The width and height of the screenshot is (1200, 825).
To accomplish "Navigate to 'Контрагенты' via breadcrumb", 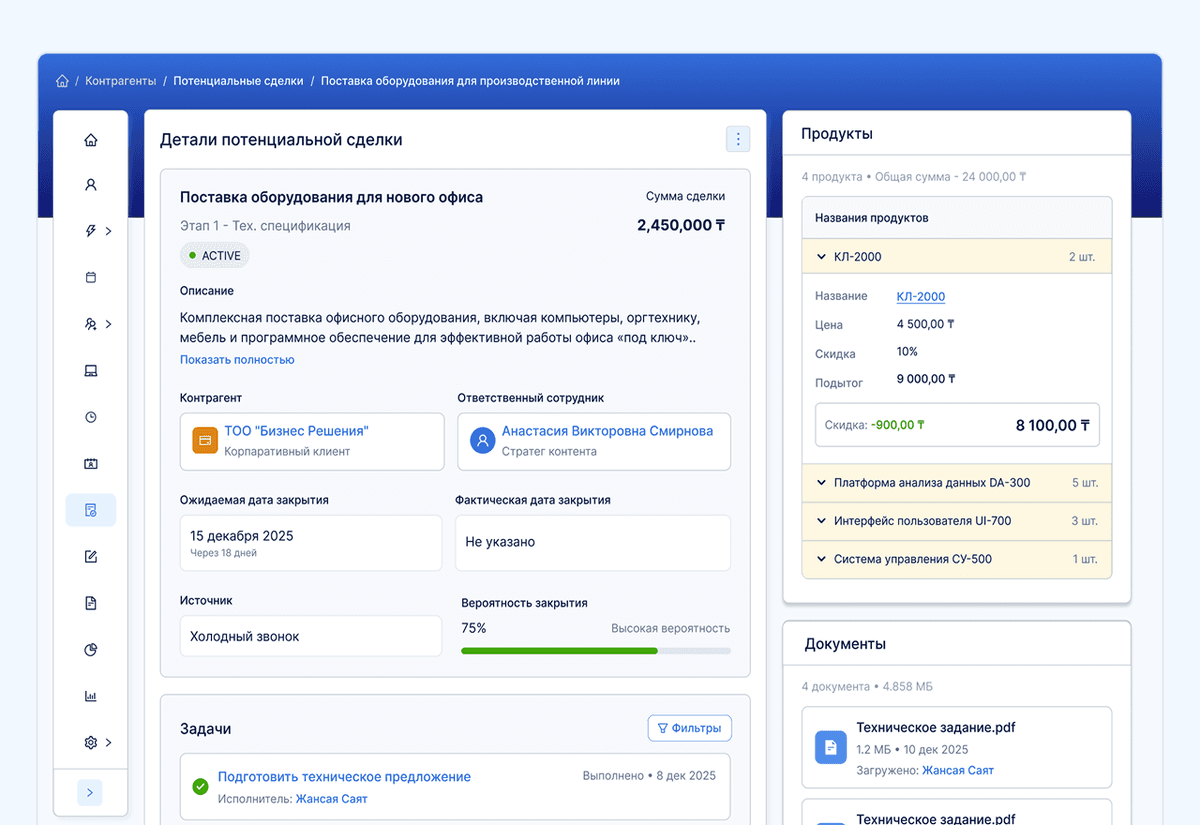I will click(x=119, y=80).
